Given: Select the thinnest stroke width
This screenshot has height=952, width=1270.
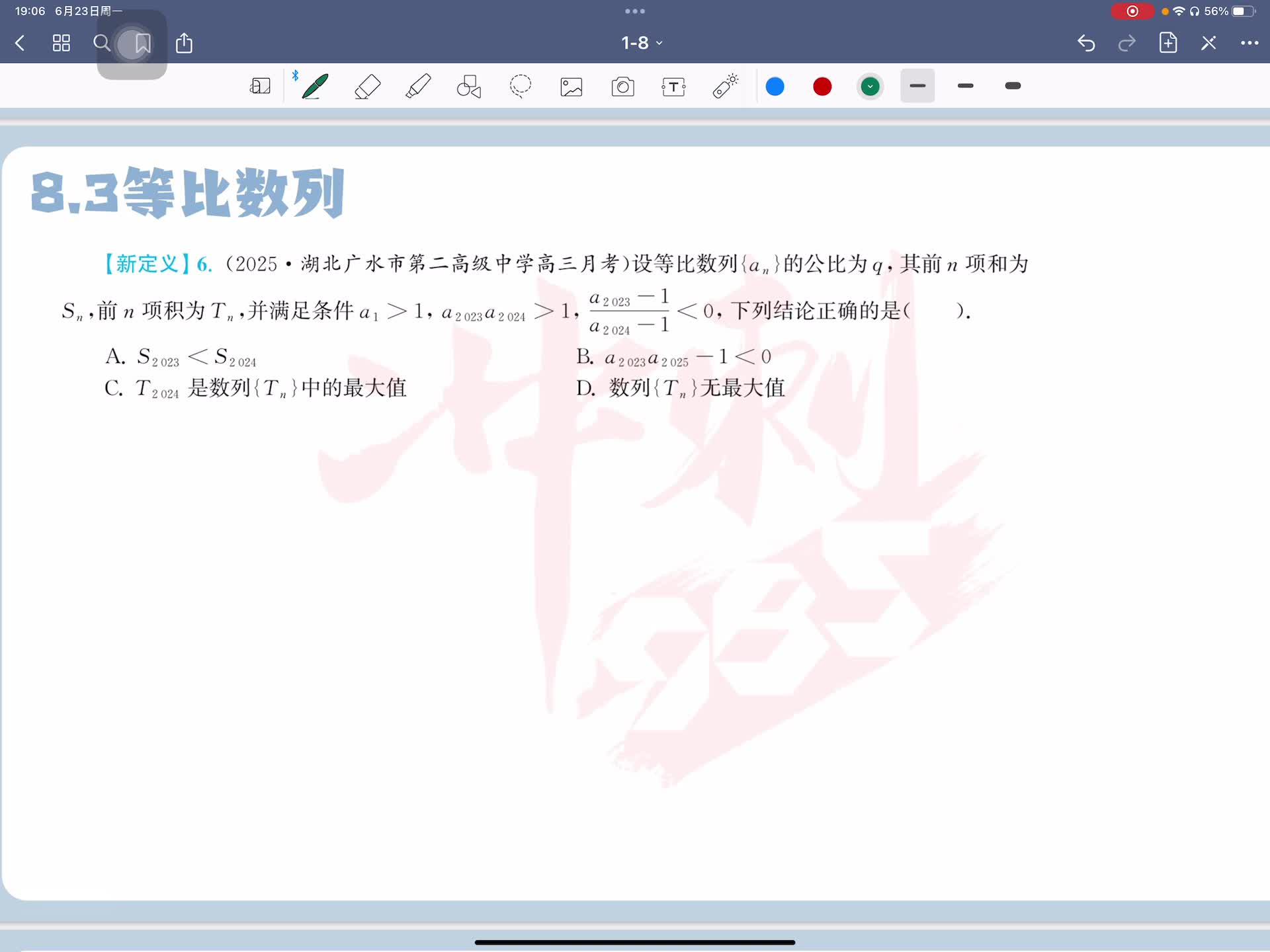Looking at the screenshot, I should 917,86.
